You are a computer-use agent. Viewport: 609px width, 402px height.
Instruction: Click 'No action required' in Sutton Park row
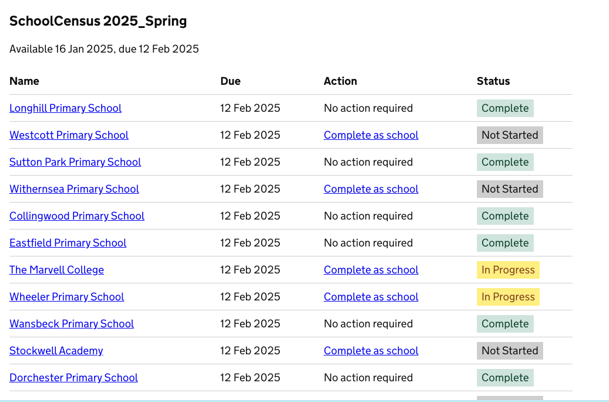pos(368,162)
